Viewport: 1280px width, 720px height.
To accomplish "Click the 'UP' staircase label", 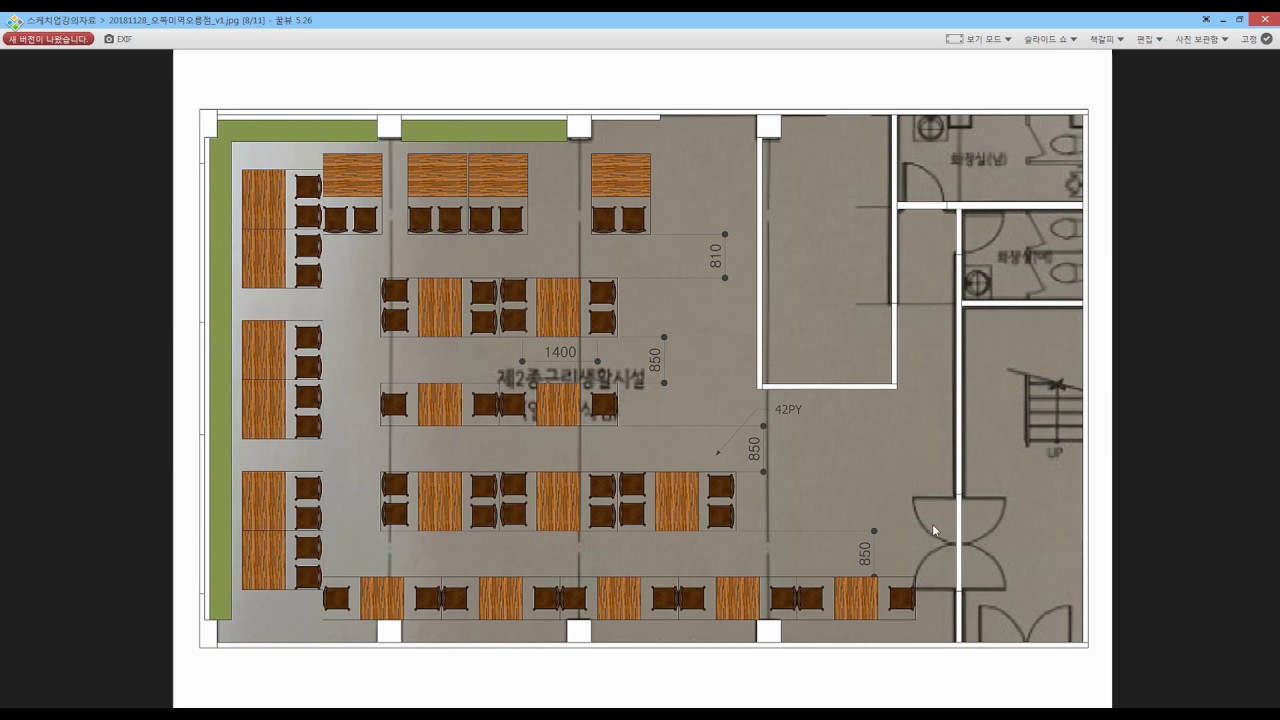I will [x=1054, y=453].
